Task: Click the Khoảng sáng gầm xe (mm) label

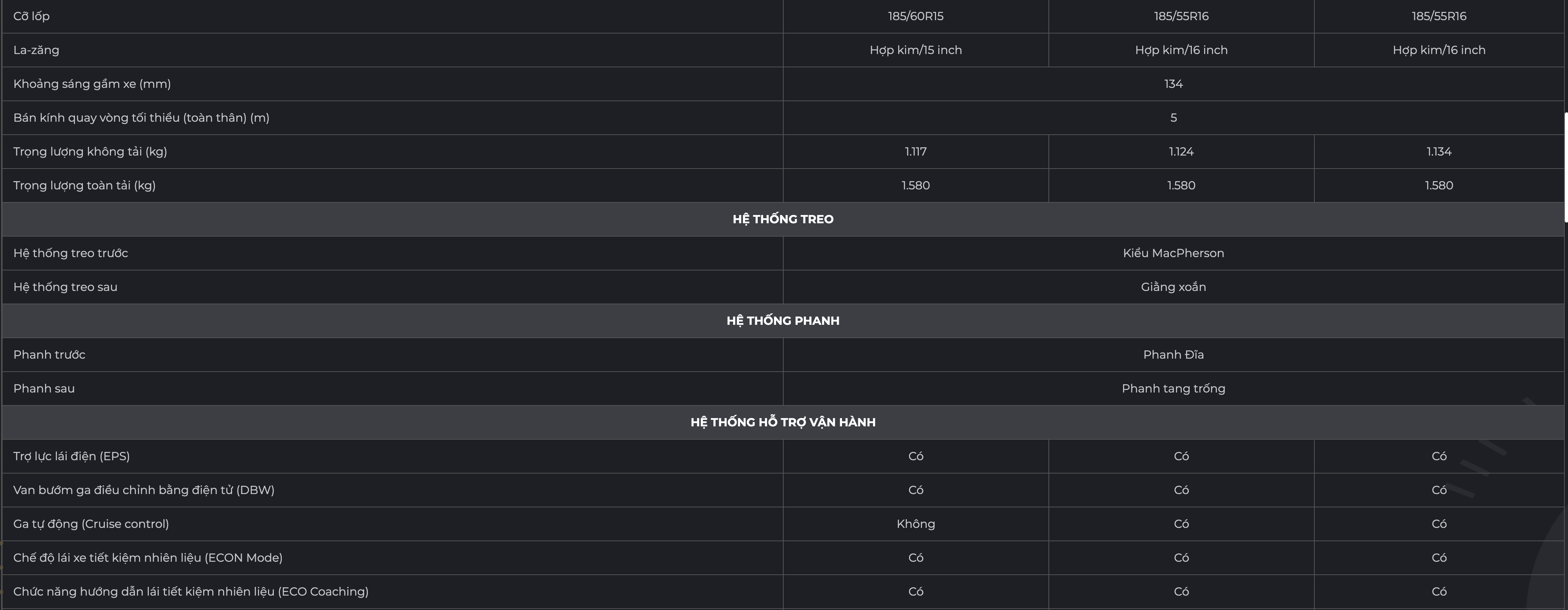Action: pos(92,84)
